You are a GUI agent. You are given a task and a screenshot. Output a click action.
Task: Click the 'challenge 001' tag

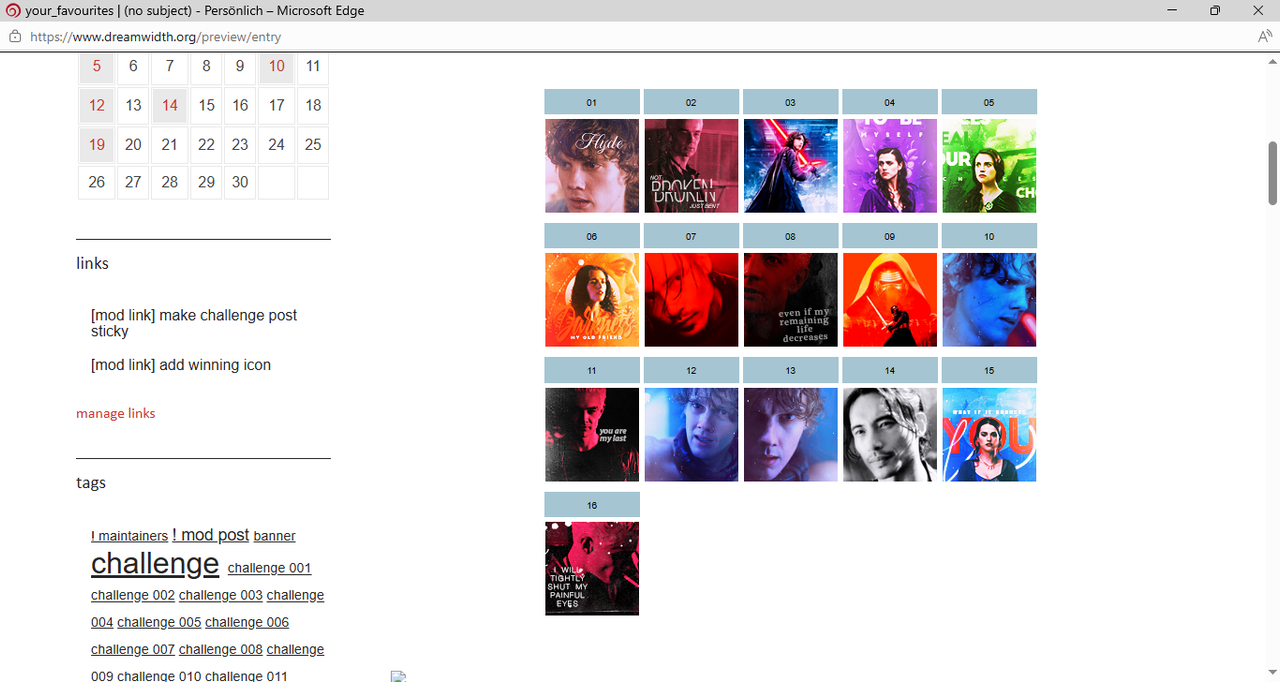(269, 568)
